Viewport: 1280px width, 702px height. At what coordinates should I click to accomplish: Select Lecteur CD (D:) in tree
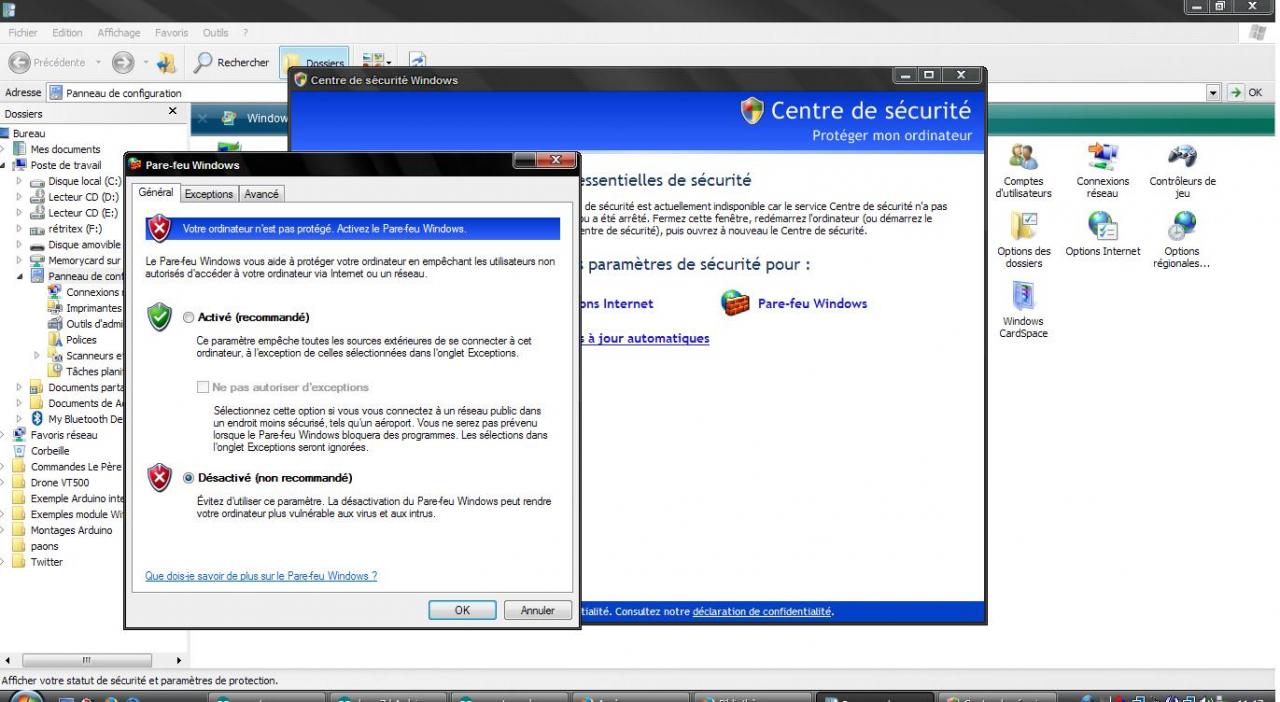pyautogui.click(x=74, y=197)
